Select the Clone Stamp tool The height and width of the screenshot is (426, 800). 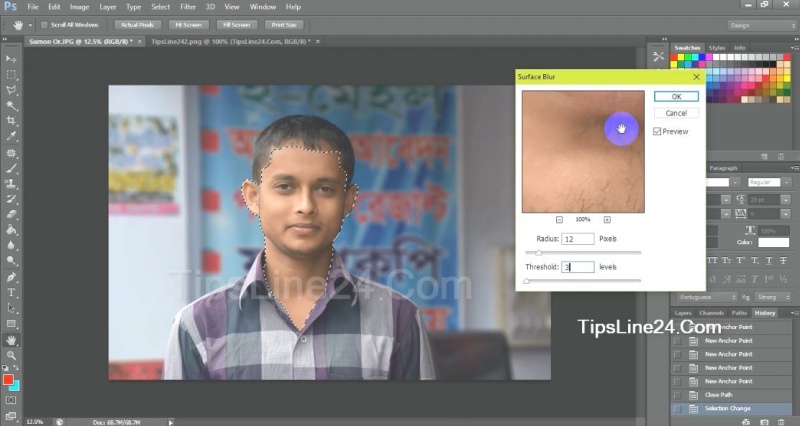(x=11, y=184)
